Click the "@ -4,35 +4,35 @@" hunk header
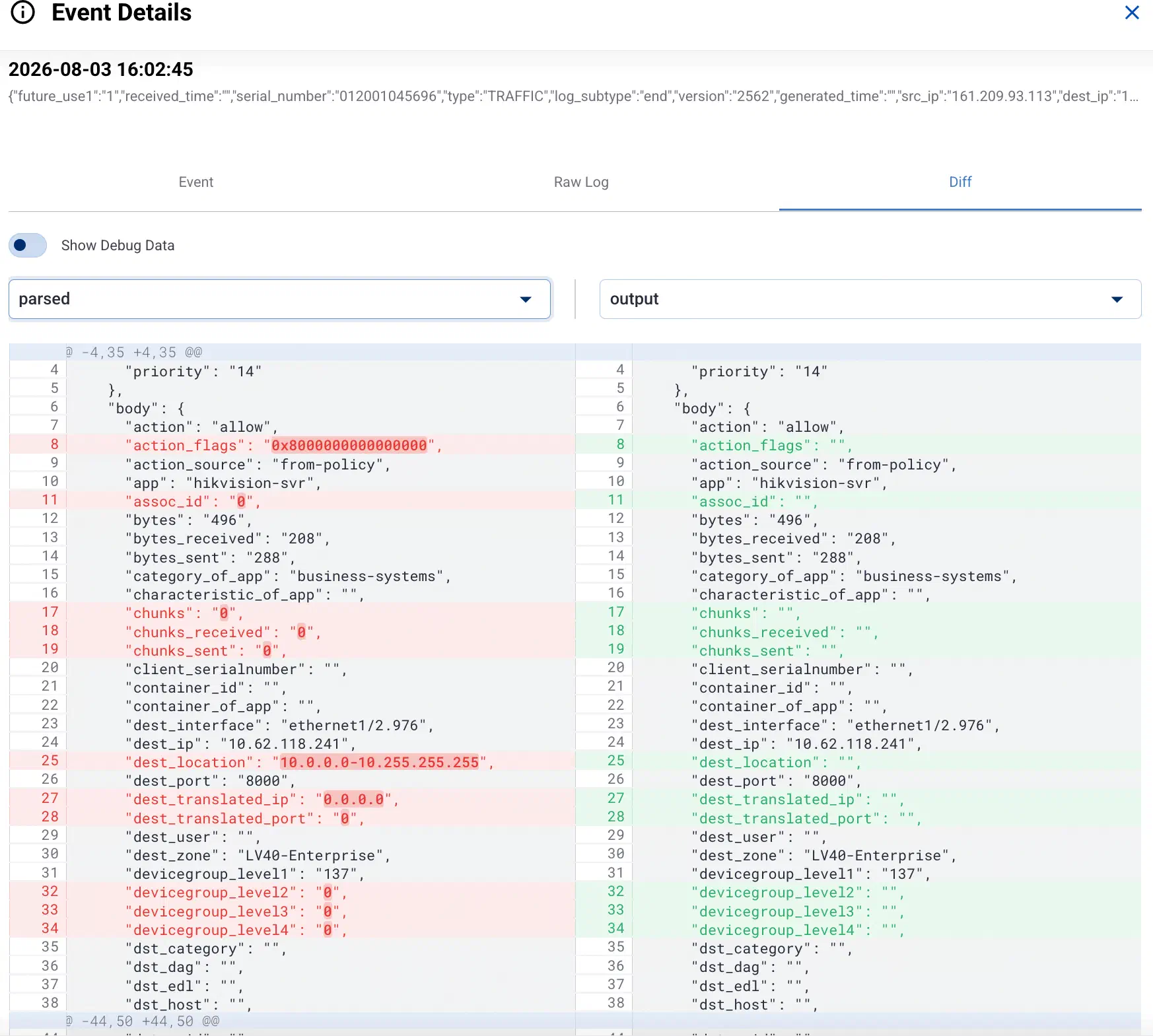Image resolution: width=1153 pixels, height=1036 pixels. 134,352
